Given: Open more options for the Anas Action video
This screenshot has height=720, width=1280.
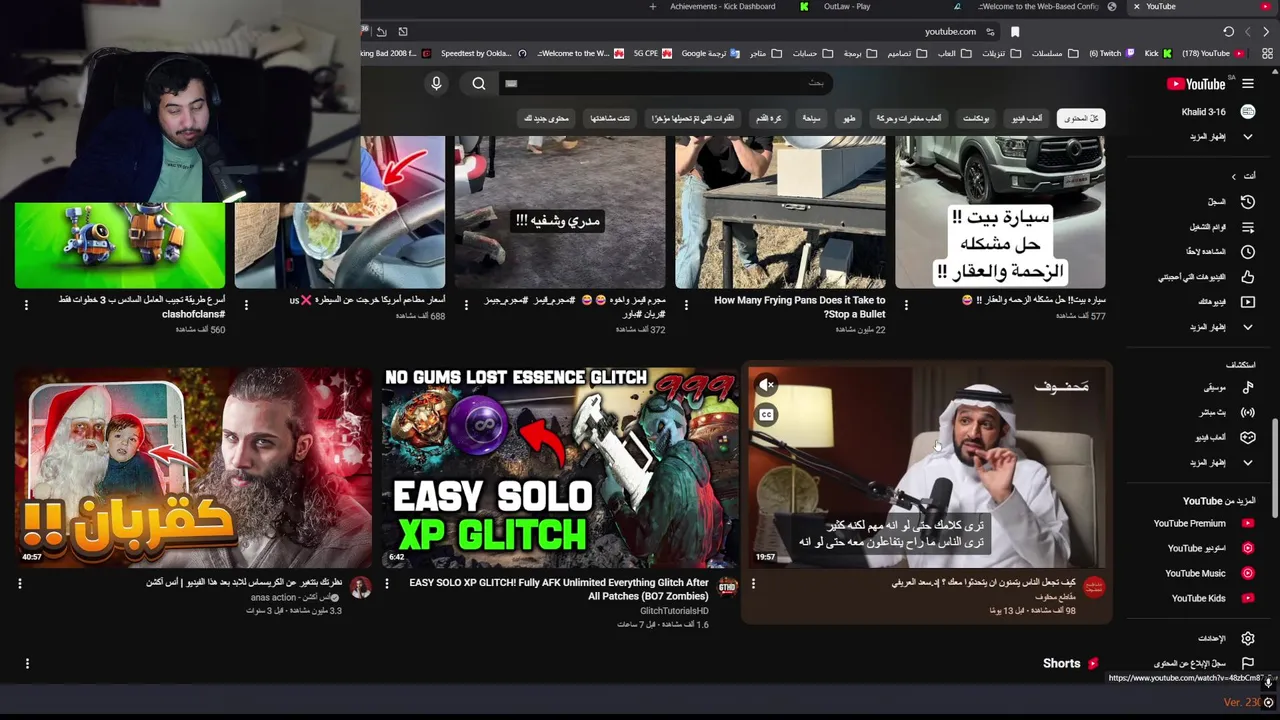Looking at the screenshot, I should click(19, 583).
